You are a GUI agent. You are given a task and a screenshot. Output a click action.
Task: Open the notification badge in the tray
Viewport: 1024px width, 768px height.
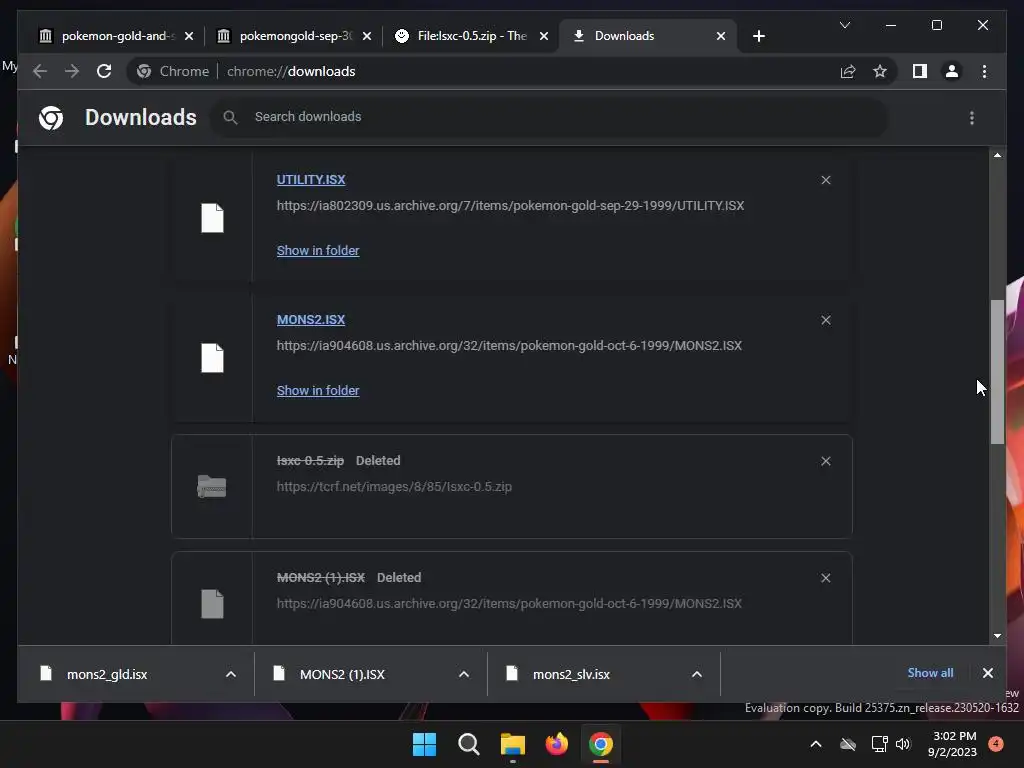coord(996,744)
